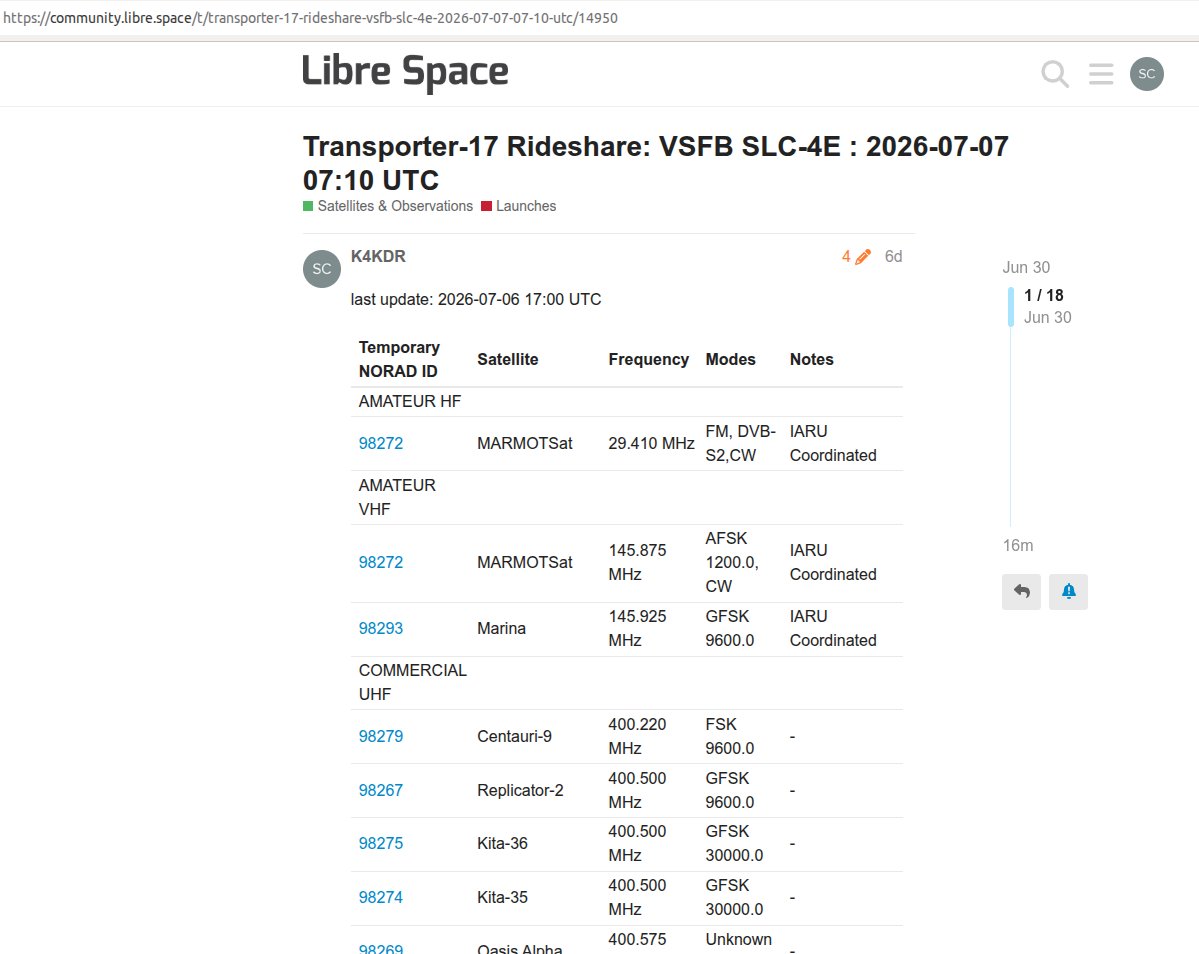The height and width of the screenshot is (954, 1199).
Task: Click the AMATEUR VHF section row
Action: tap(626, 498)
